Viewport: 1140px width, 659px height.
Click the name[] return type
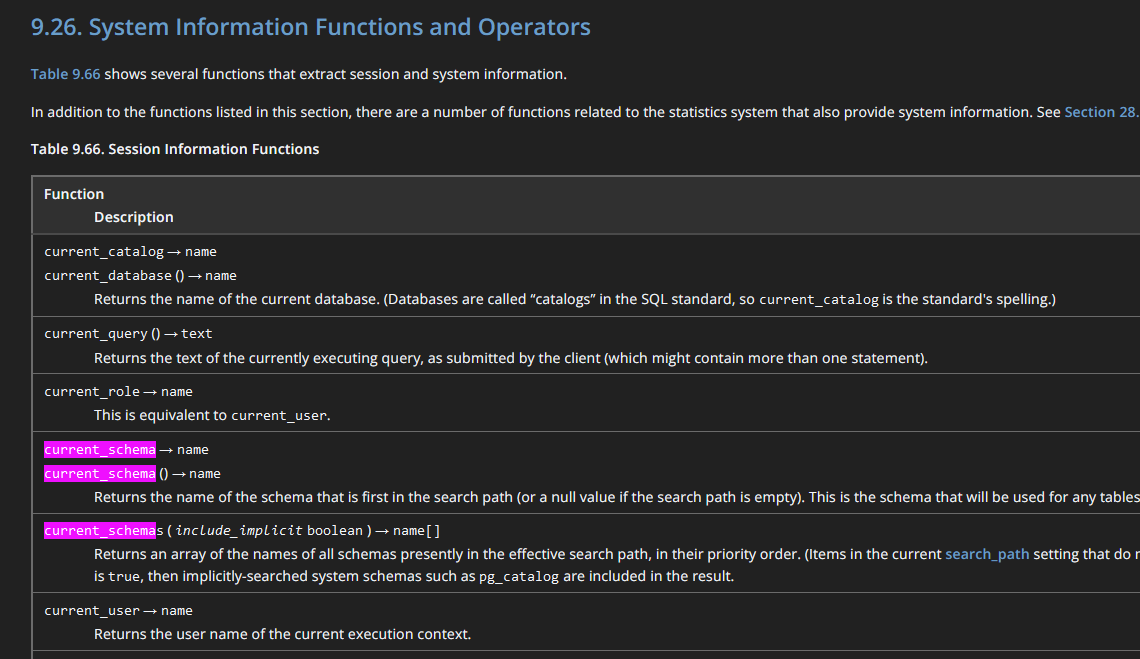[x=417, y=530]
